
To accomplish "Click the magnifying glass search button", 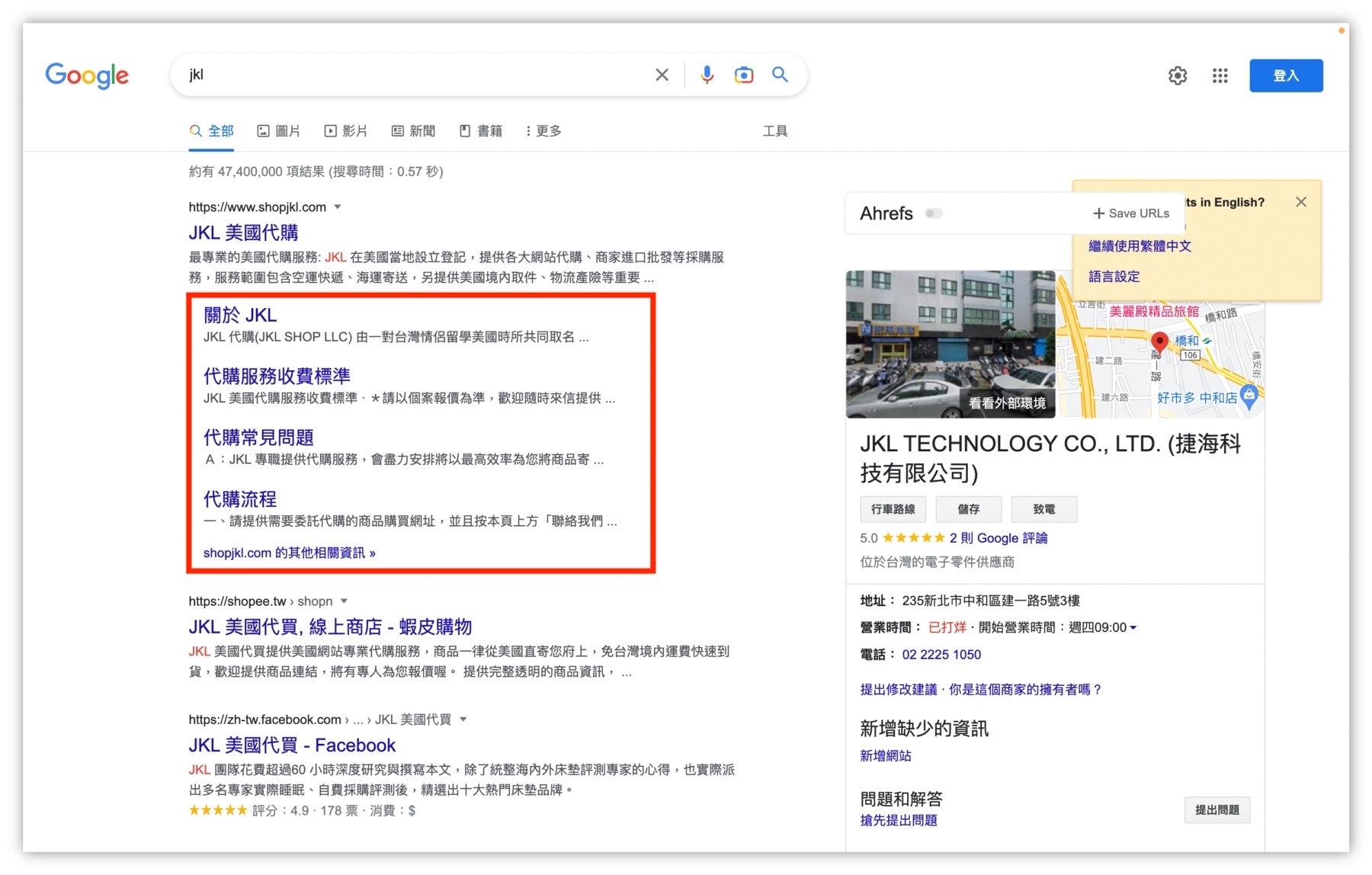I will click(x=780, y=75).
